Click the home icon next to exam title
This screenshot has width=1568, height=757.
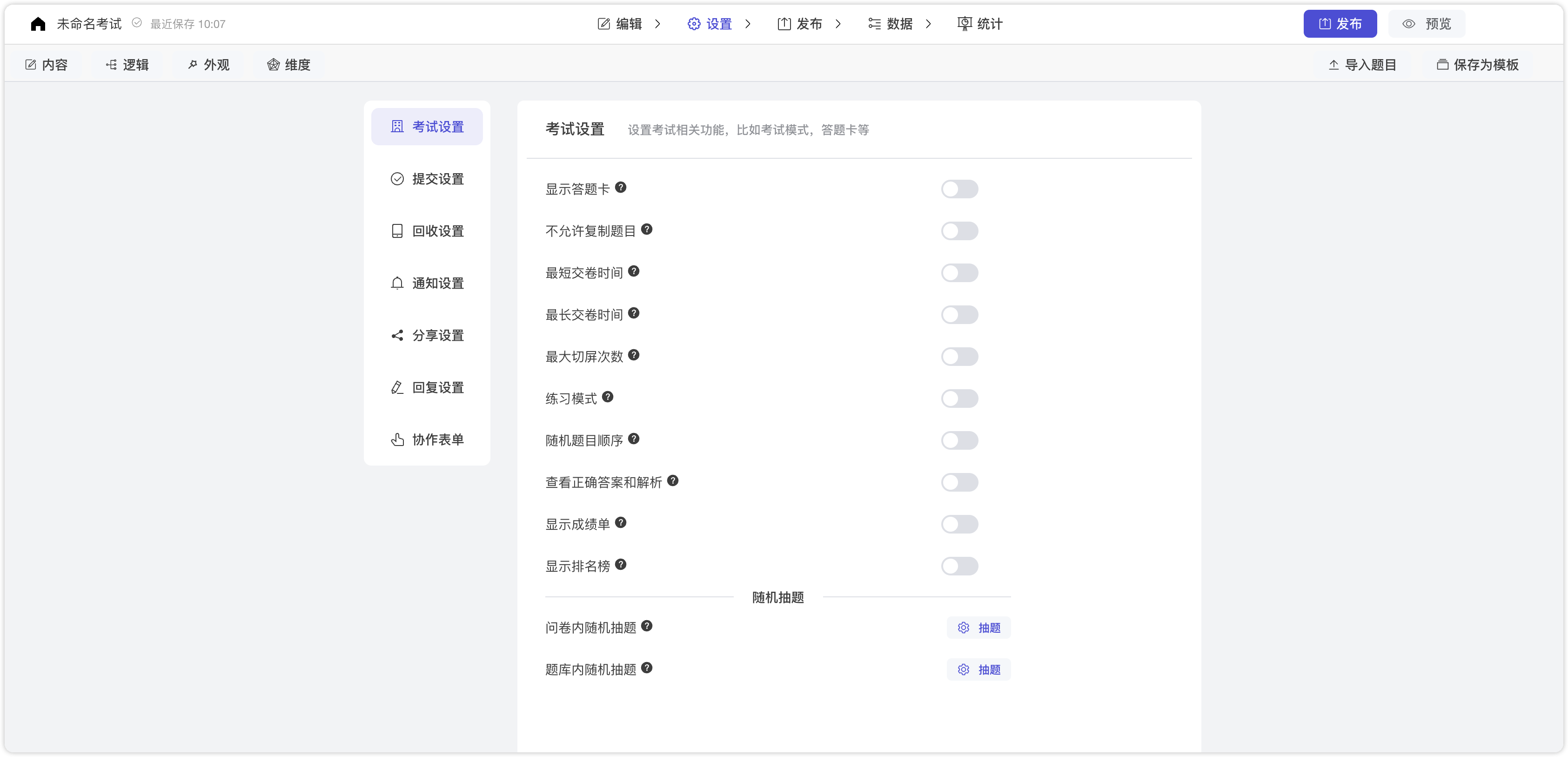coord(38,23)
